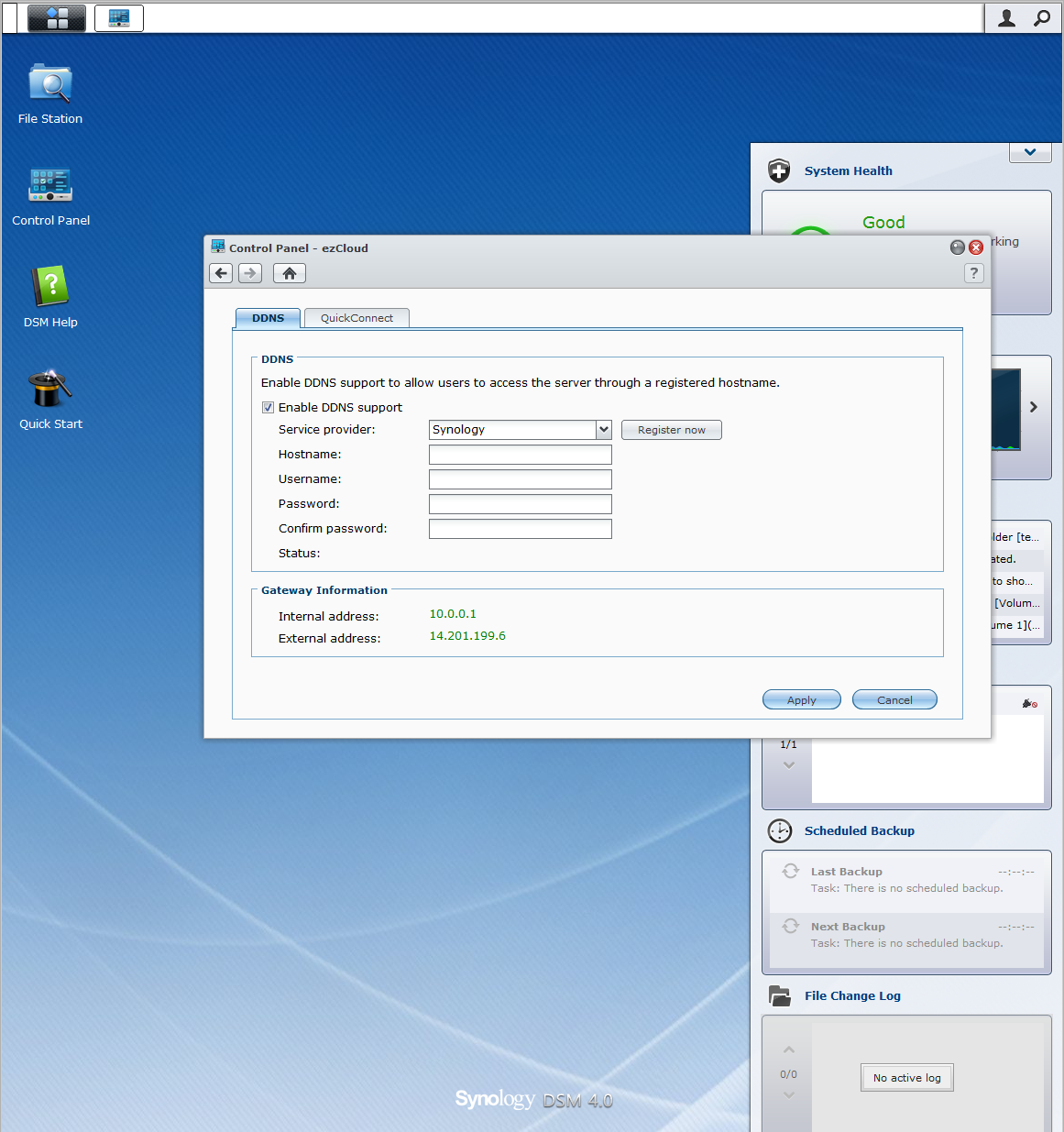Go forward in Control Panel window
The height and width of the screenshot is (1132, 1064).
click(250, 273)
